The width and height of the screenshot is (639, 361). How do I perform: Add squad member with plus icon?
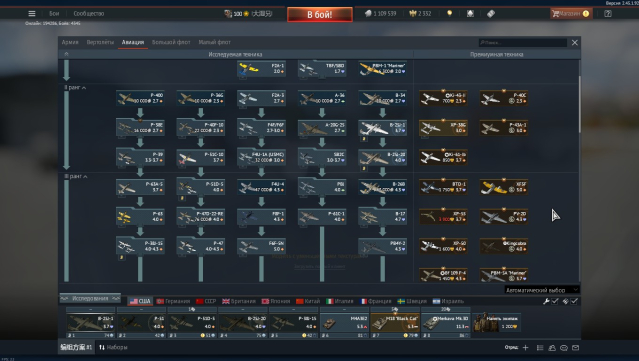(525, 348)
